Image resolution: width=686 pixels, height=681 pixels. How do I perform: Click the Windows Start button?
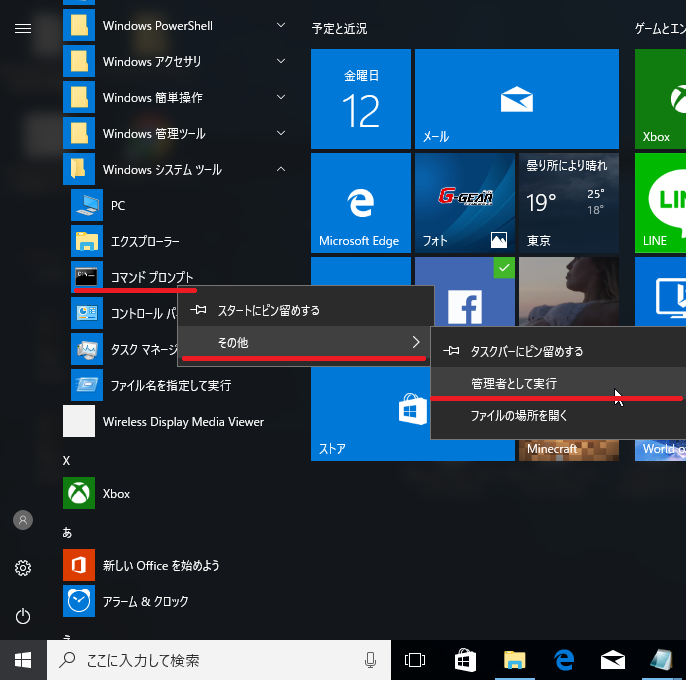click(23, 660)
